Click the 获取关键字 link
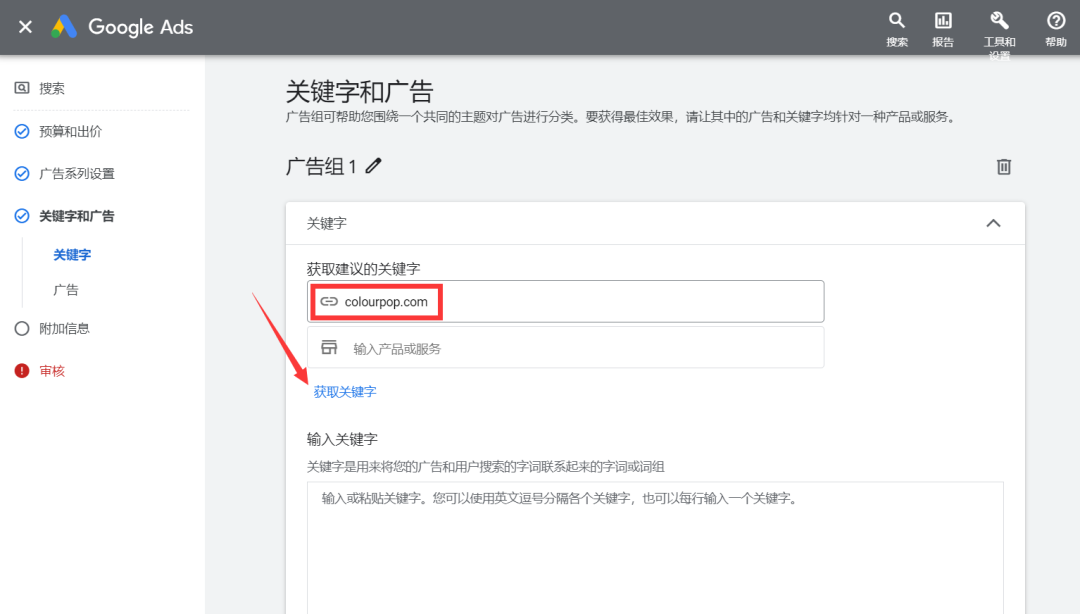This screenshot has width=1080, height=614. pos(343,392)
